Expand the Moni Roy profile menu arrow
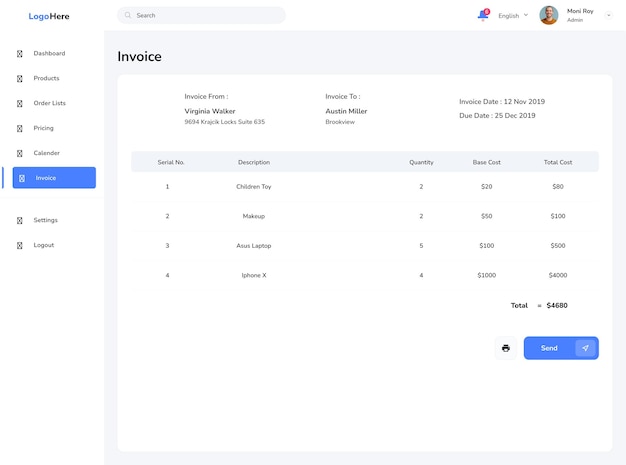Screen dimensions: 626x465 click(608, 16)
